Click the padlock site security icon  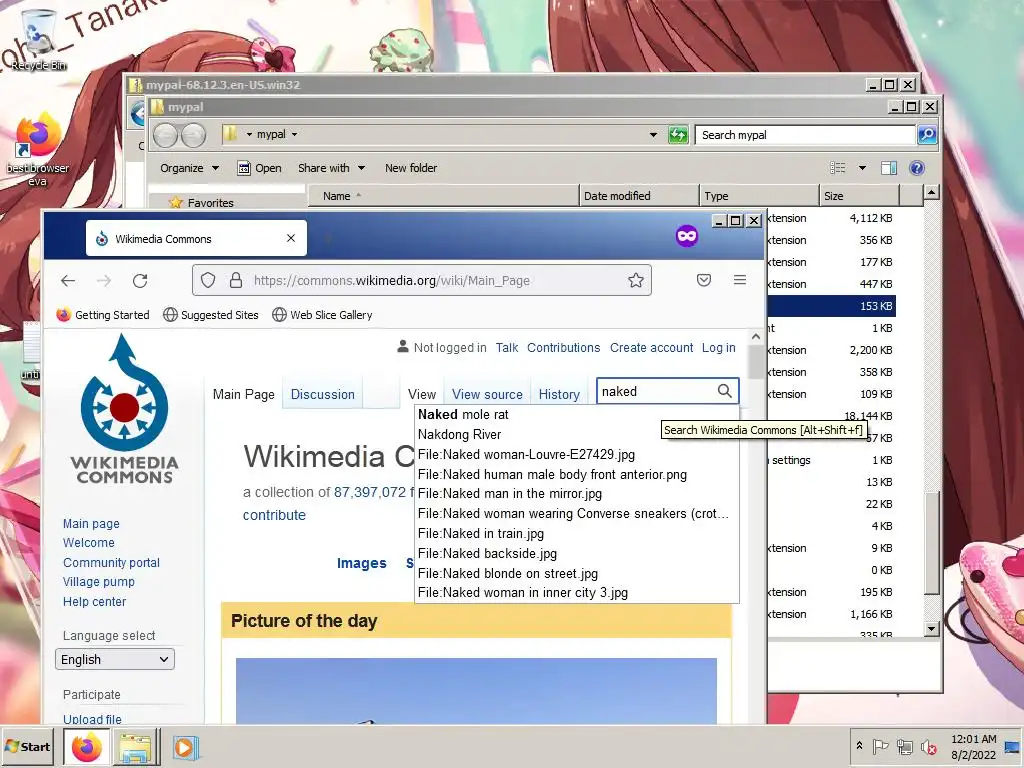click(236, 281)
